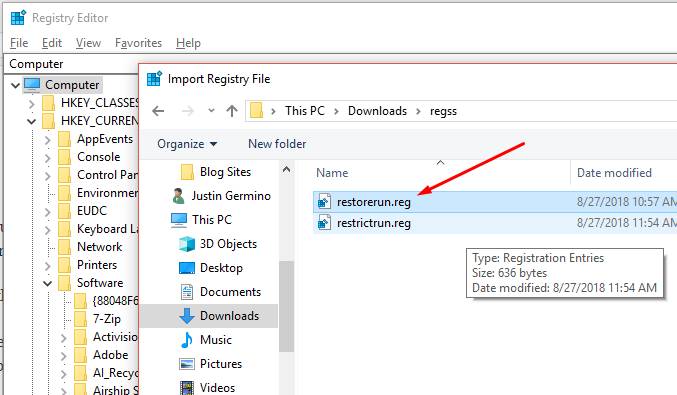Click the Music note icon

coord(187,340)
